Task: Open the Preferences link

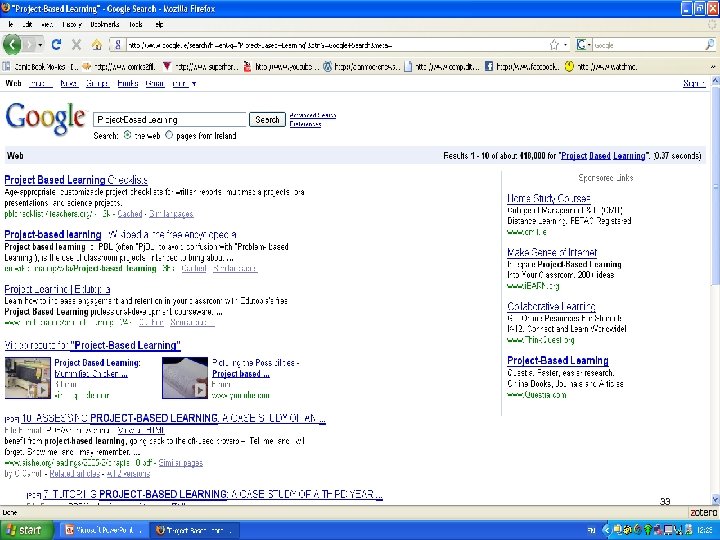Action: click(305, 124)
